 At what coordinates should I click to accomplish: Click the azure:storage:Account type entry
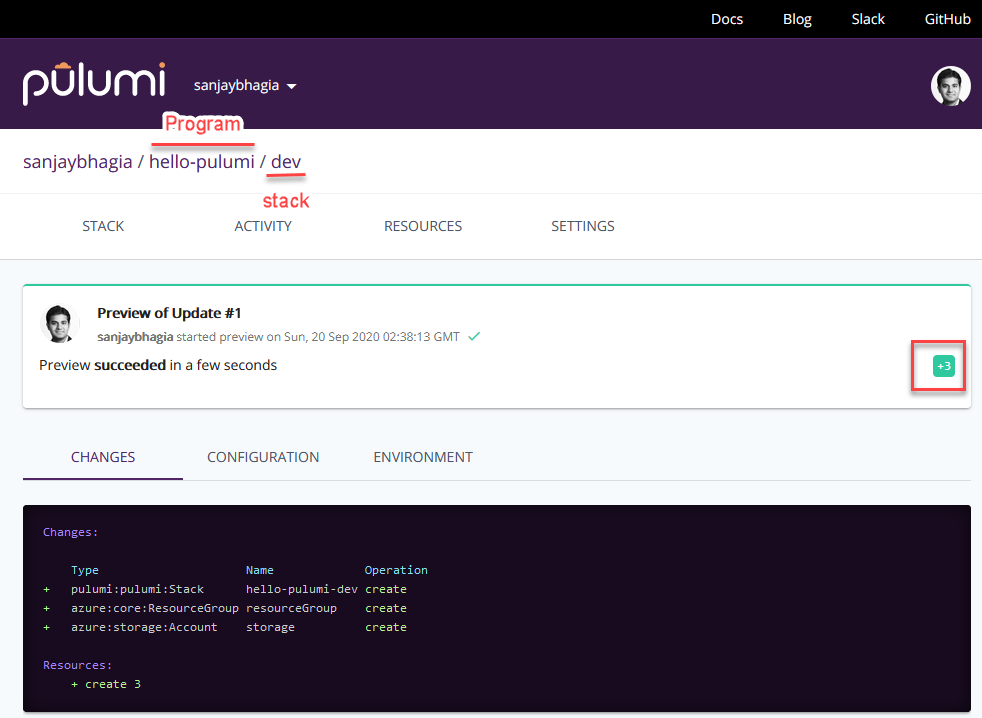(144, 627)
